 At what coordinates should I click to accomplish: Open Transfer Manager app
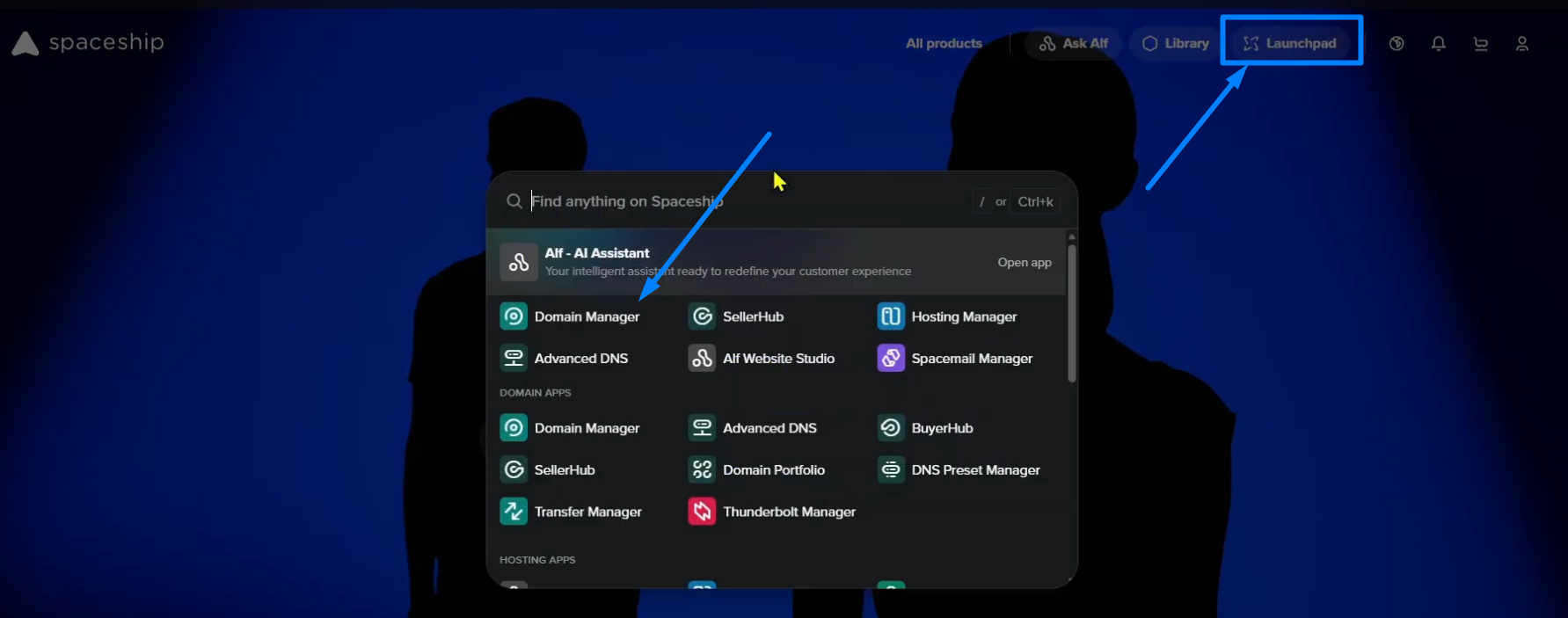[571, 512]
